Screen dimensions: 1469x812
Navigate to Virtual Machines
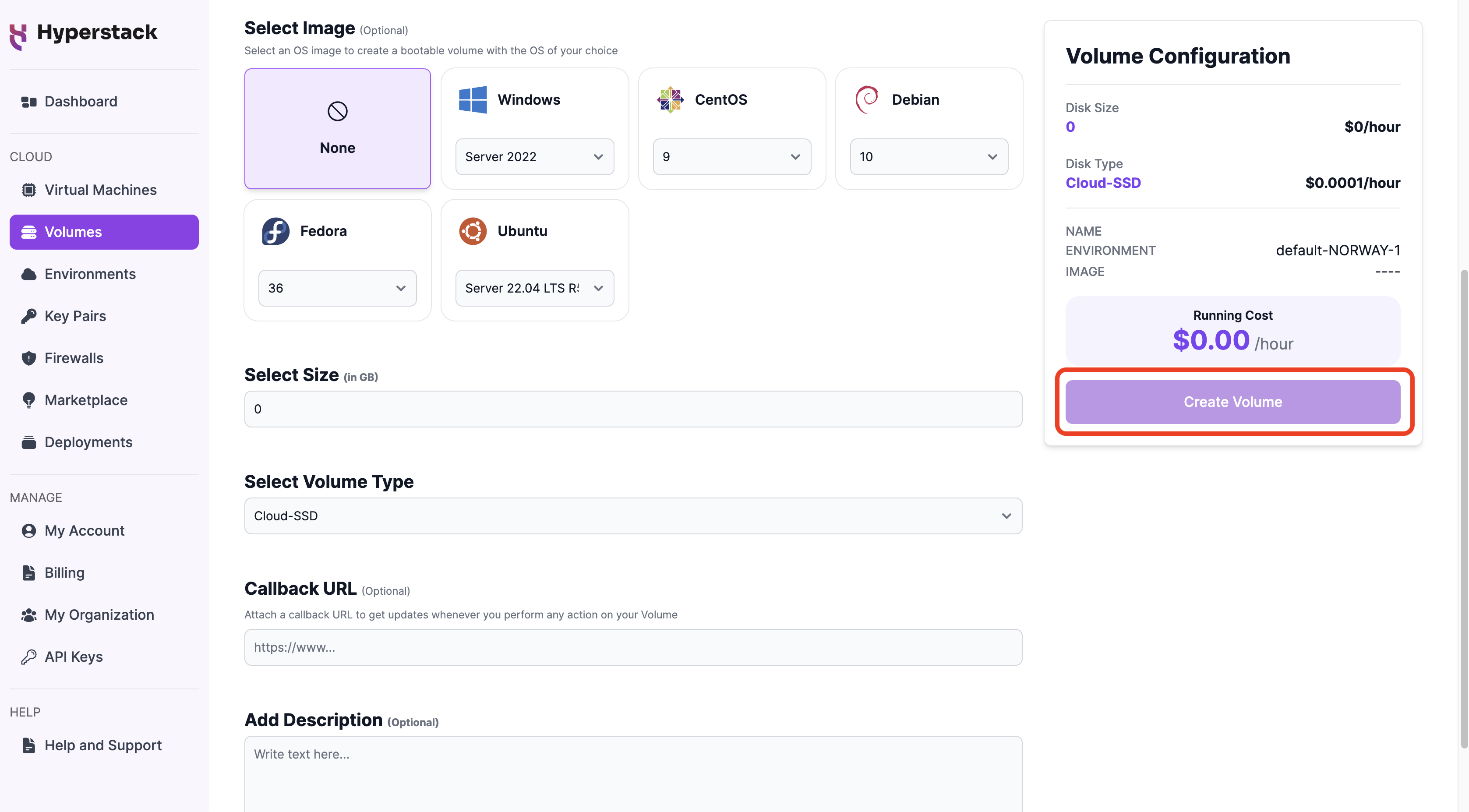(100, 189)
